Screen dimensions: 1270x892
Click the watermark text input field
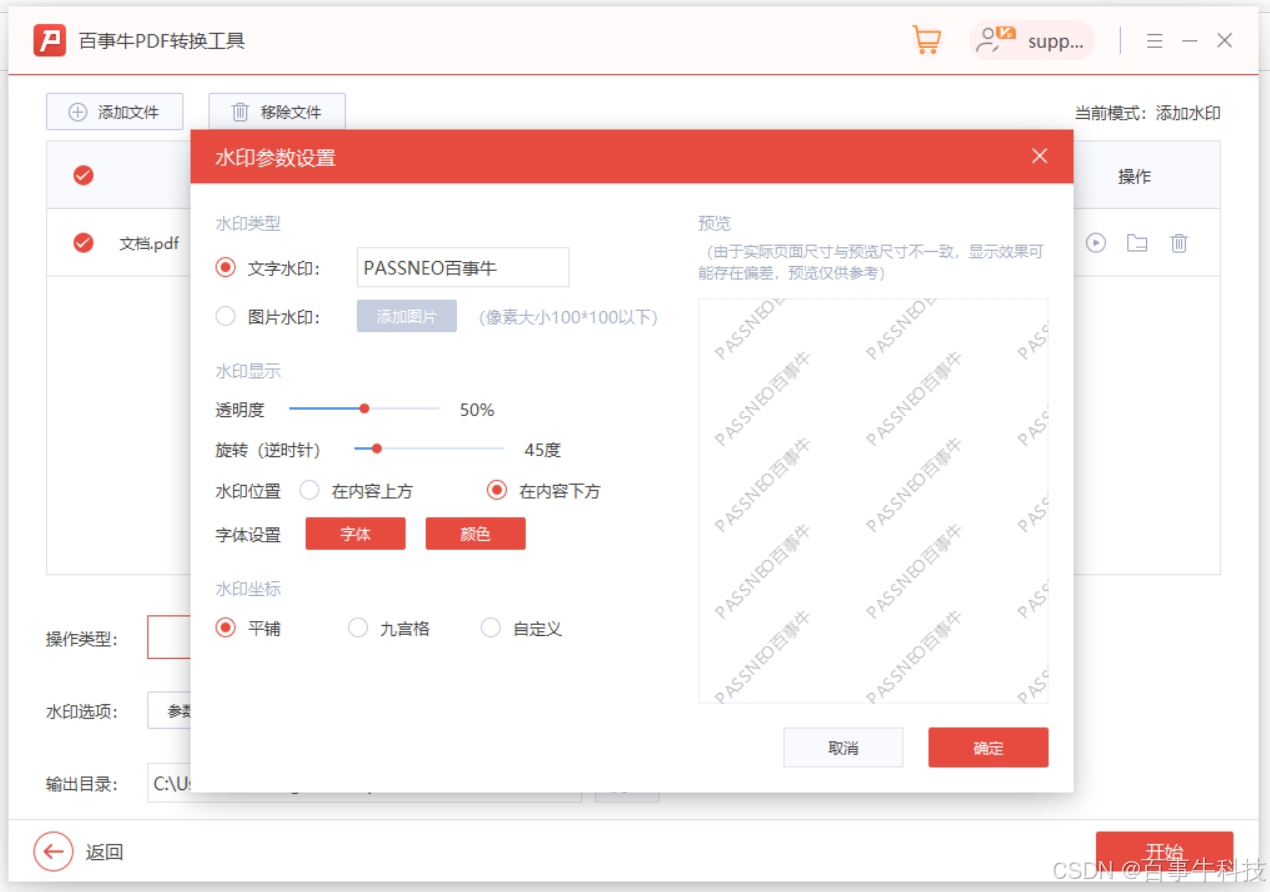463,268
